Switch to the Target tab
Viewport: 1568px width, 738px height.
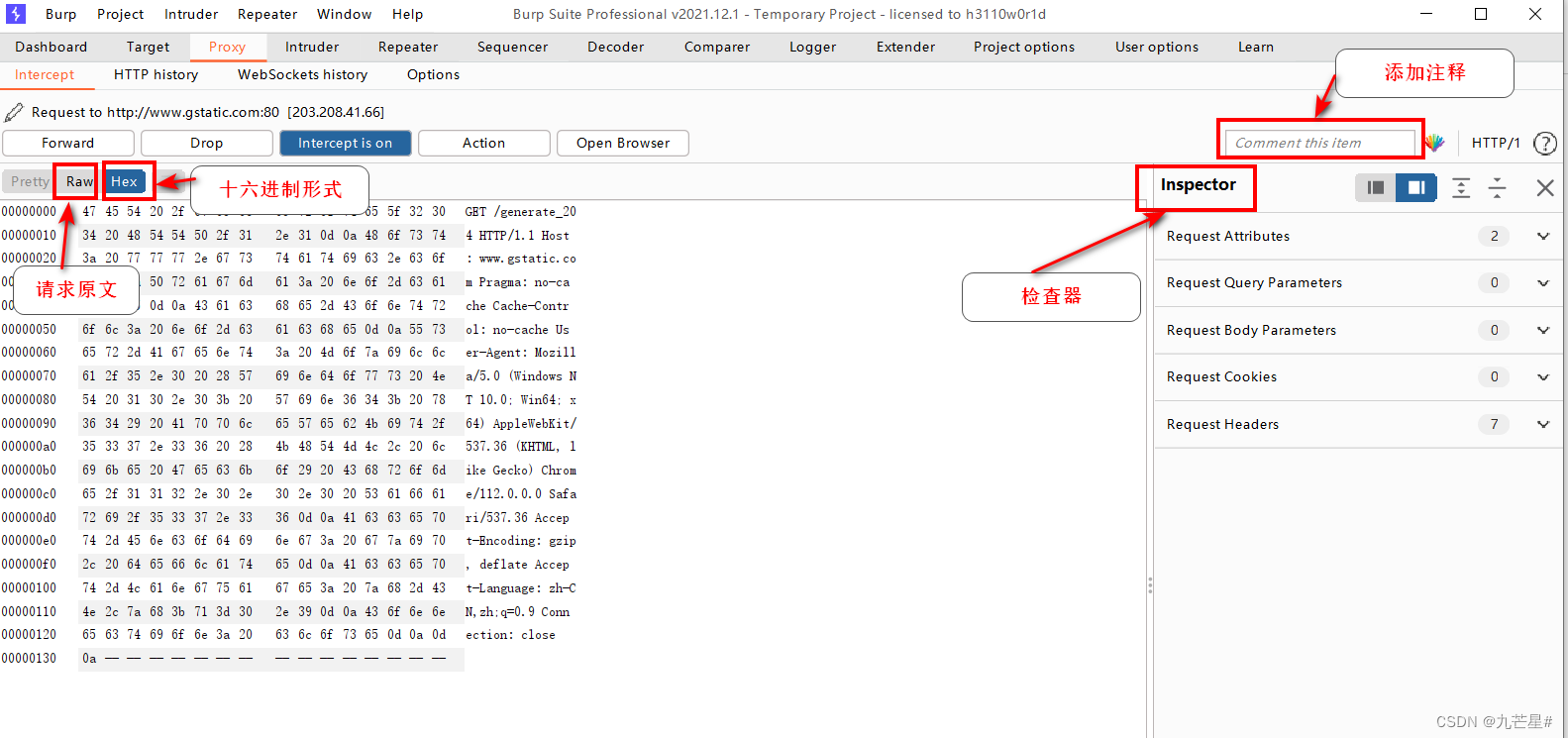[148, 47]
